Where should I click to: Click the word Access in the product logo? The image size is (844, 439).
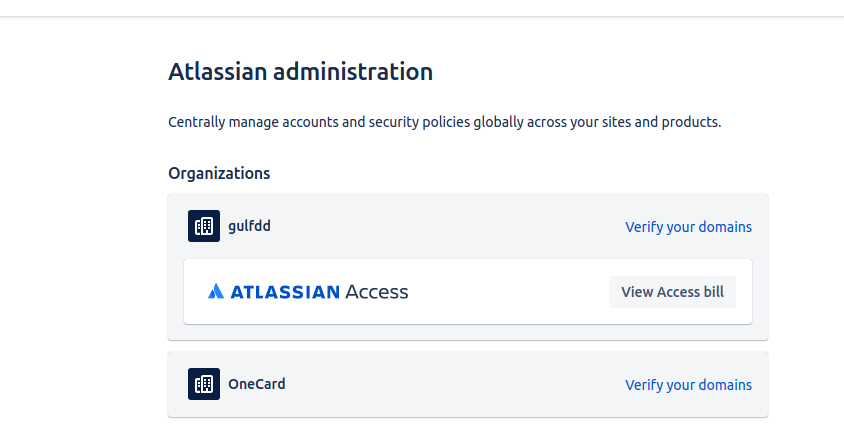point(377,292)
